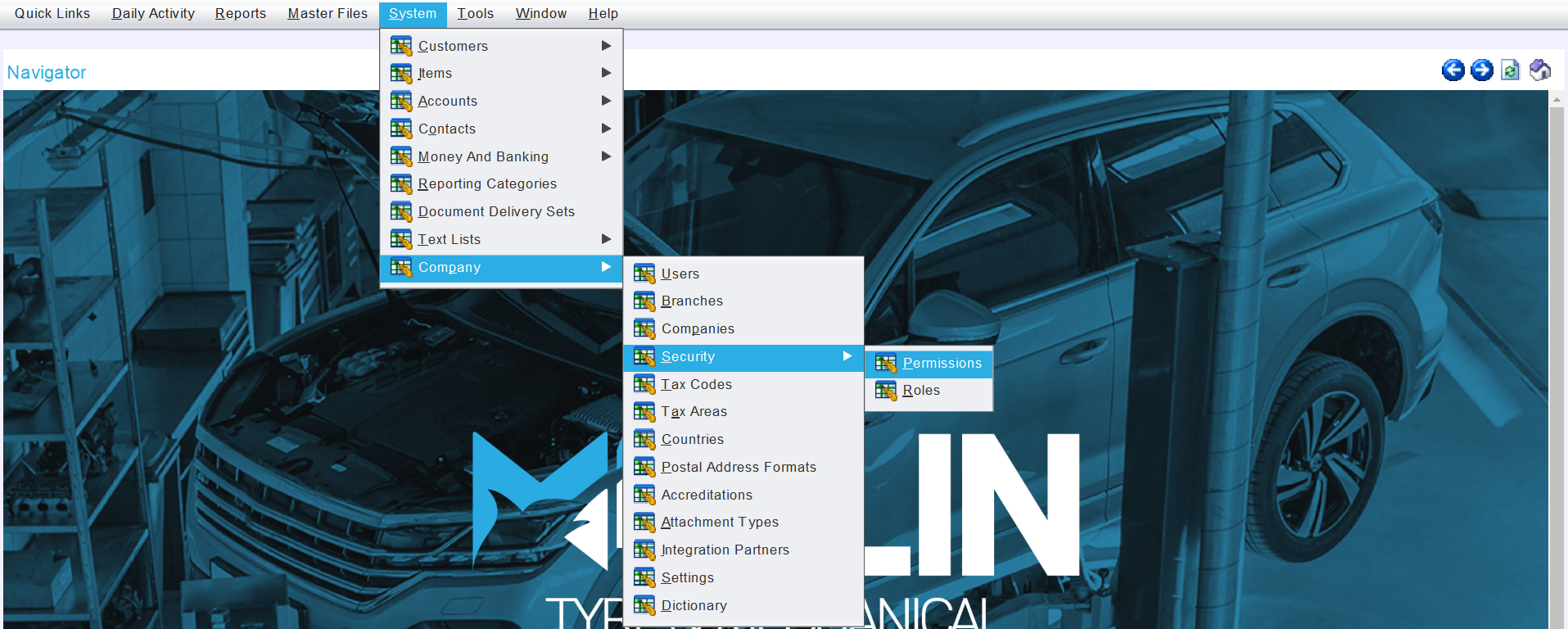
Task: Choose Integration Partners from the submenu
Action: tap(743, 550)
